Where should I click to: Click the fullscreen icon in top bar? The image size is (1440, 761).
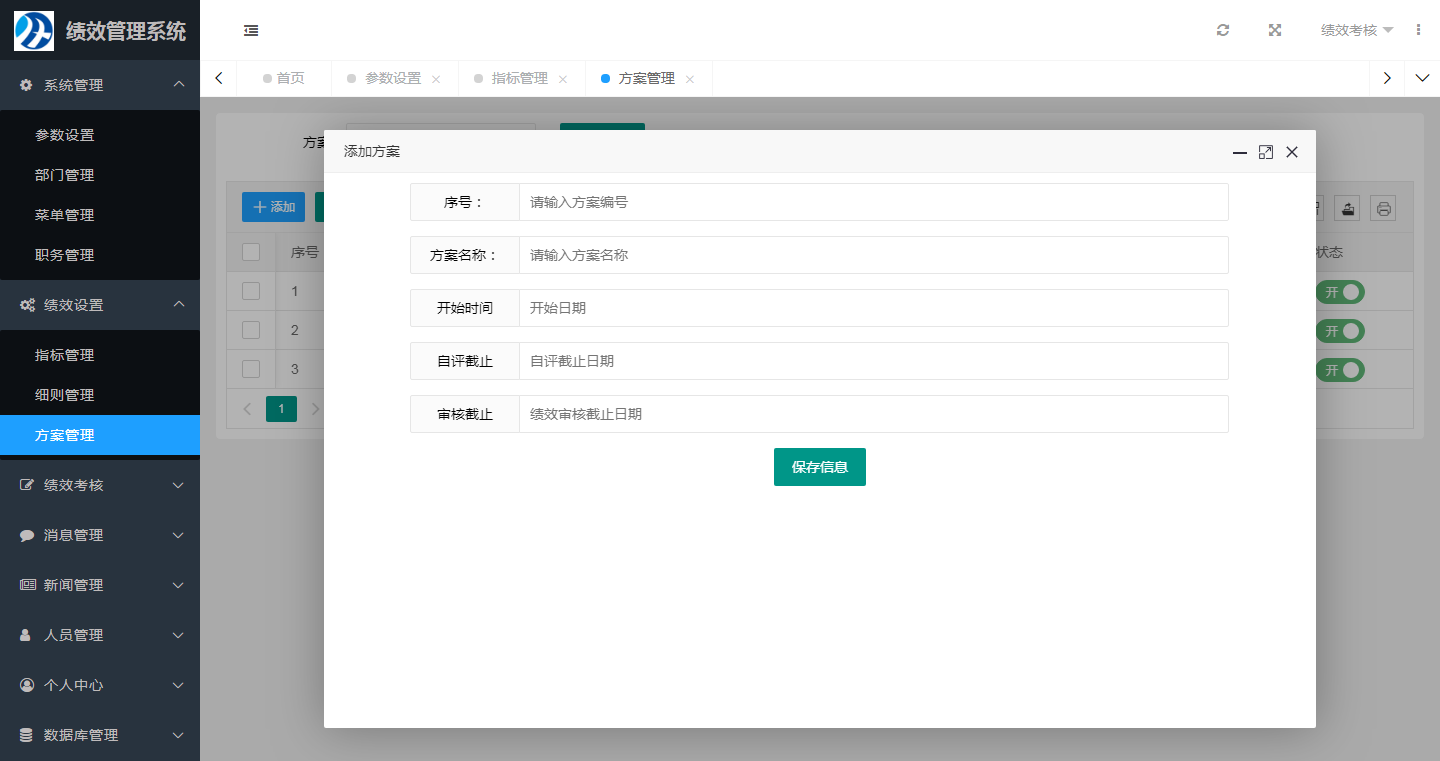(1275, 30)
